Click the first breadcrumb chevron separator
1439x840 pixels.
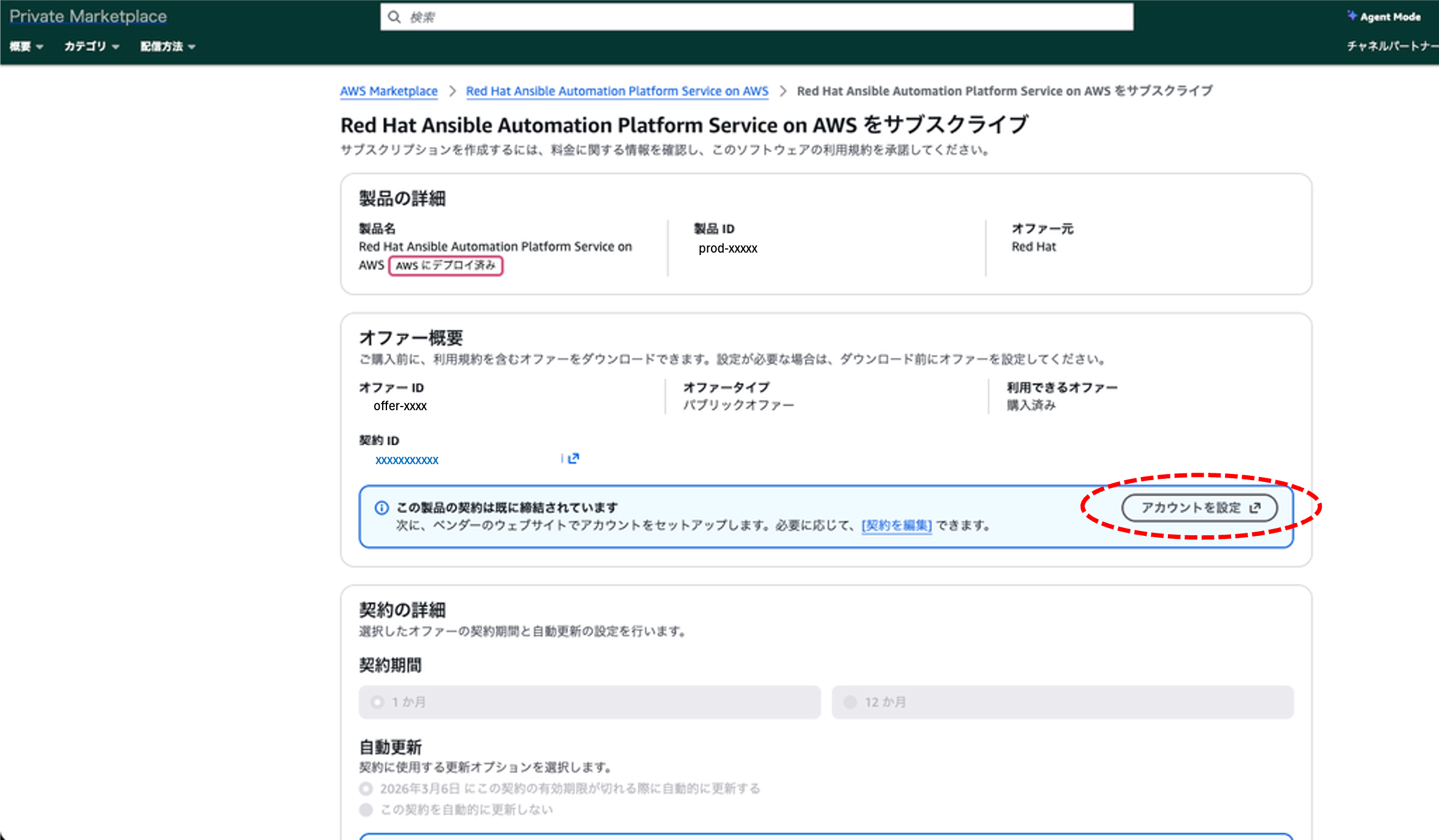(452, 91)
